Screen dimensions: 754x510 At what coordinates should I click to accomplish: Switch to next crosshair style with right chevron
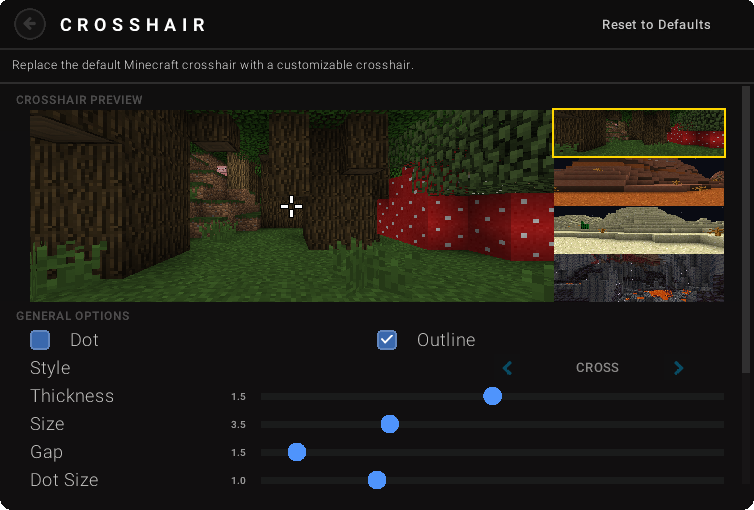click(x=678, y=368)
